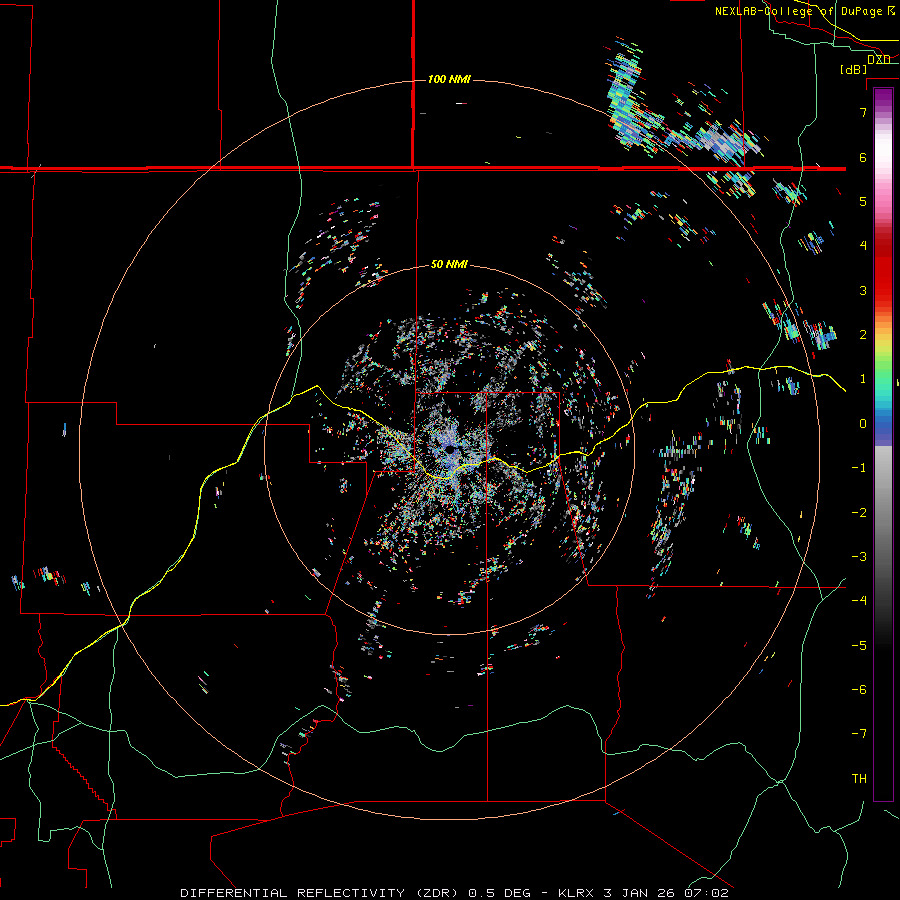
Task: Click the "-4" value on the dB scale
Action: point(859,601)
